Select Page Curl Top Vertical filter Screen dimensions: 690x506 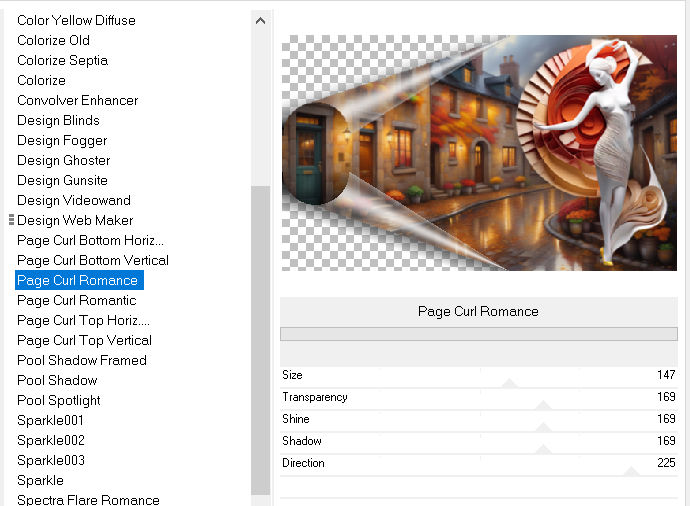click(x=84, y=340)
